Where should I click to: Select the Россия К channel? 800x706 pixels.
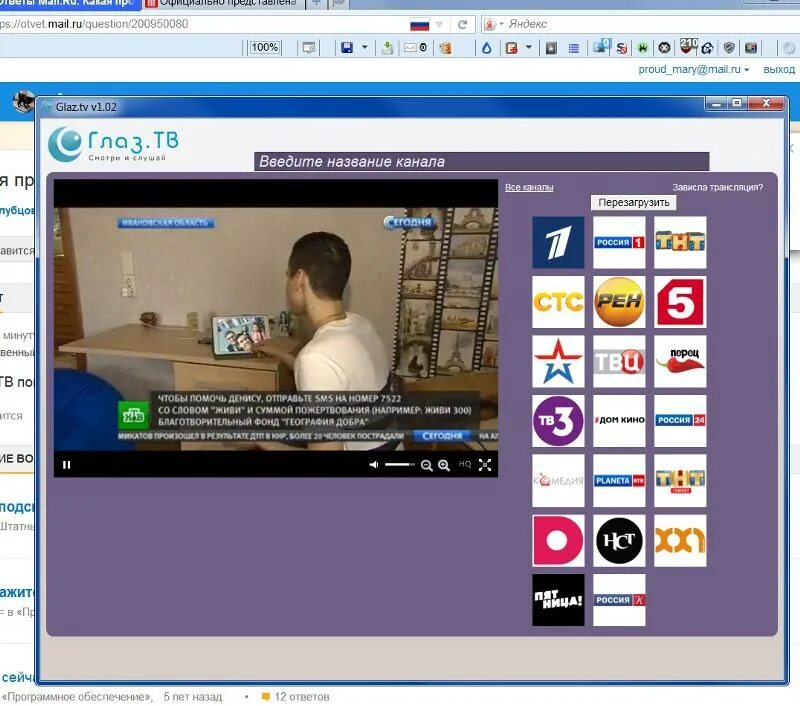pos(619,600)
